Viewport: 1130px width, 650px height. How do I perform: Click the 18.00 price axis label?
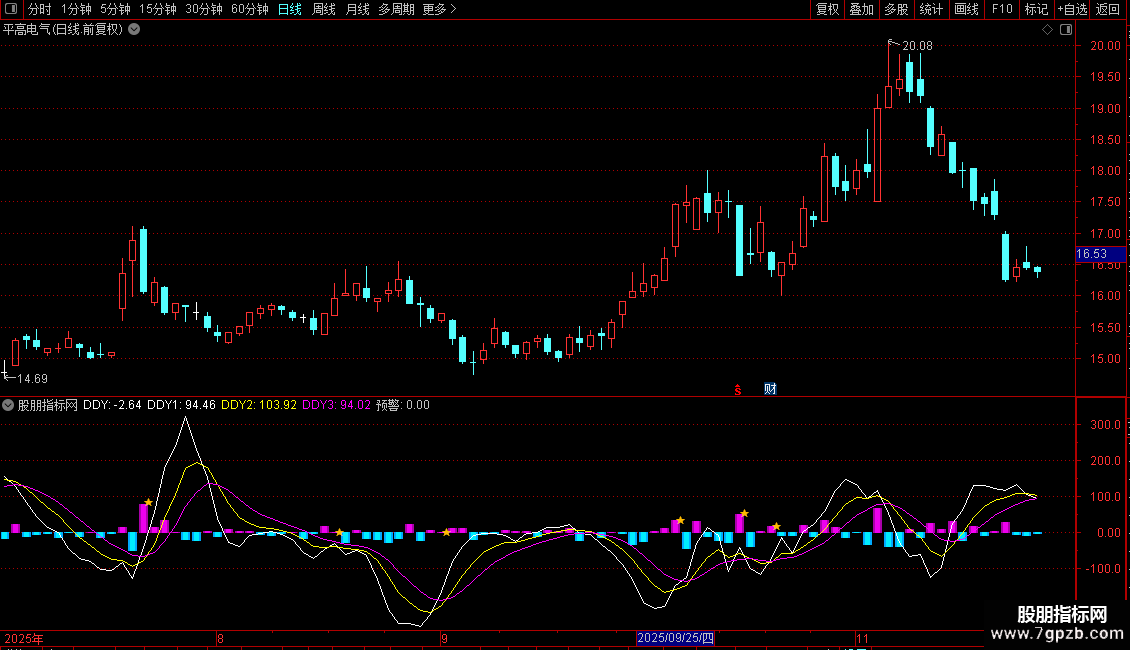coord(1105,171)
